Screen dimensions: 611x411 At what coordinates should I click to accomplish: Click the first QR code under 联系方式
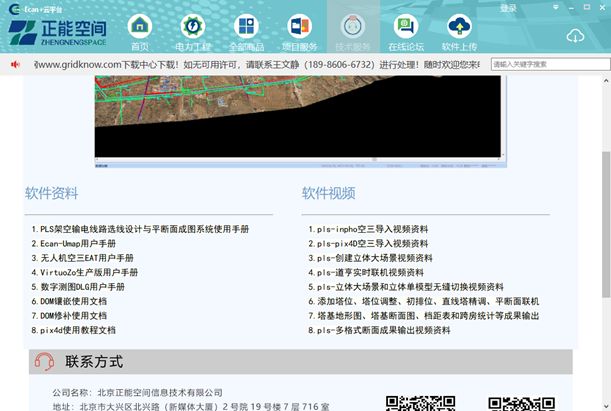pos(420,403)
